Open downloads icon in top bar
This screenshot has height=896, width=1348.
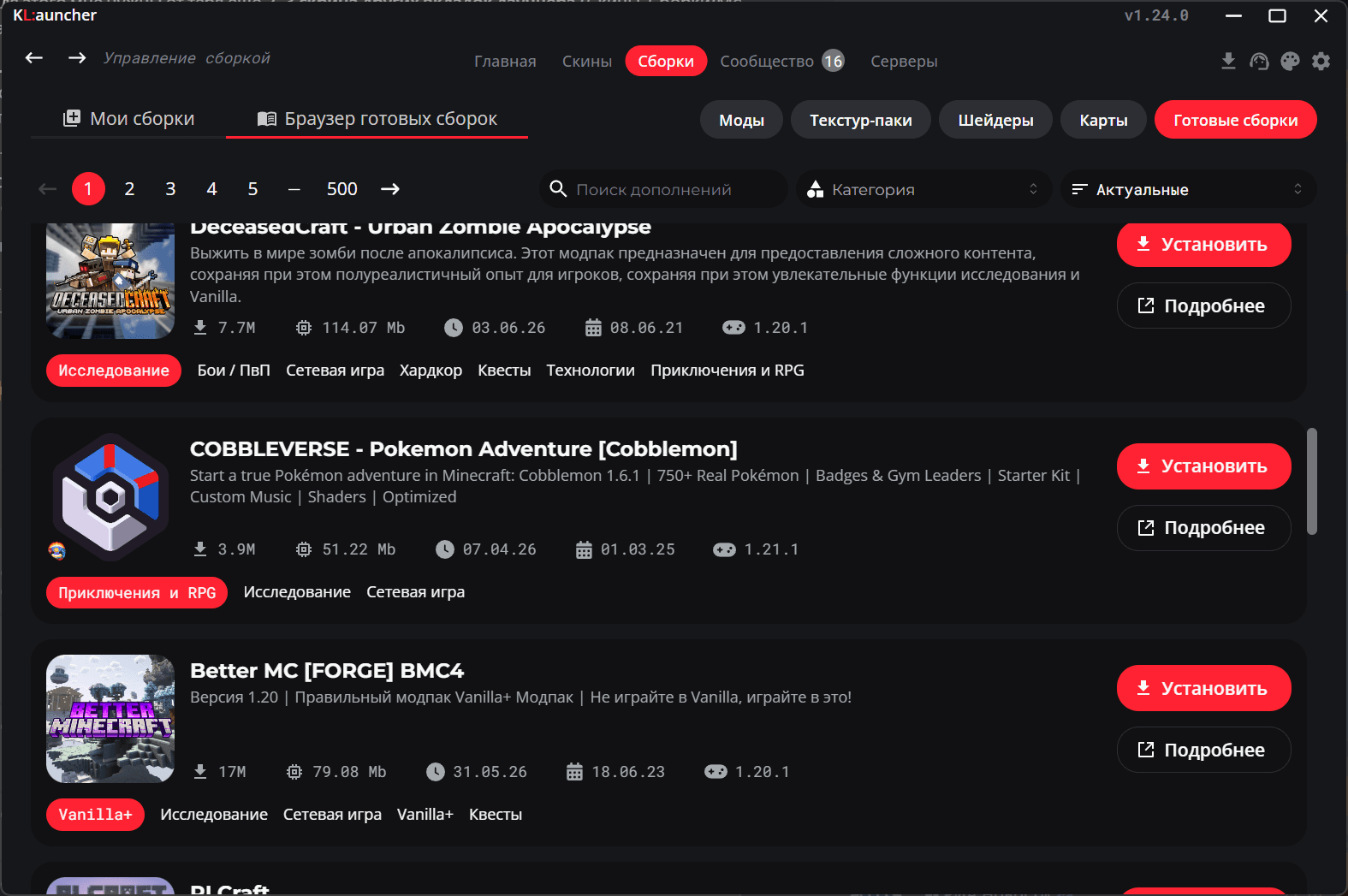[1228, 61]
